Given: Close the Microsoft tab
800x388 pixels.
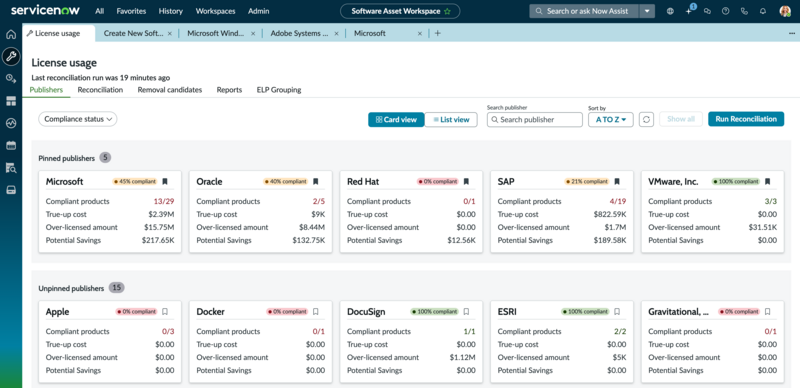Looking at the screenshot, I should (420, 34).
